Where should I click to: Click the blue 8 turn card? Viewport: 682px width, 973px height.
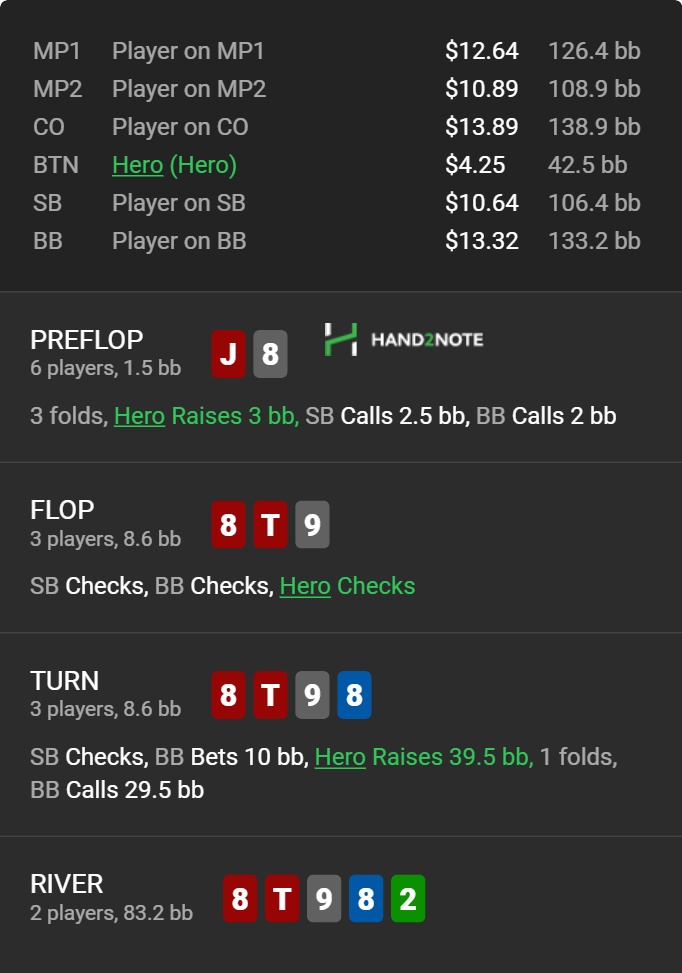[x=354, y=695]
